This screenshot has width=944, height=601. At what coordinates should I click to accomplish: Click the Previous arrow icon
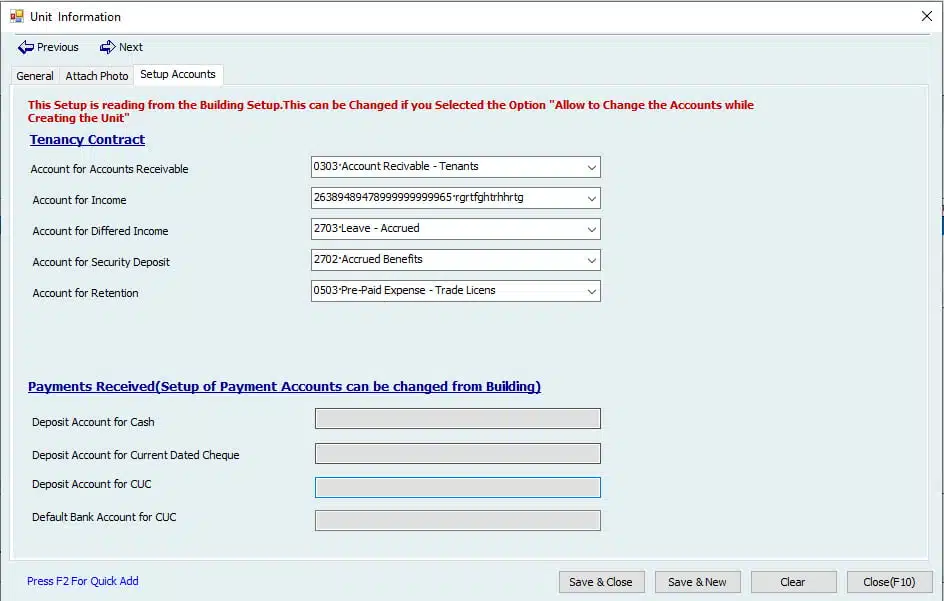tap(25, 47)
